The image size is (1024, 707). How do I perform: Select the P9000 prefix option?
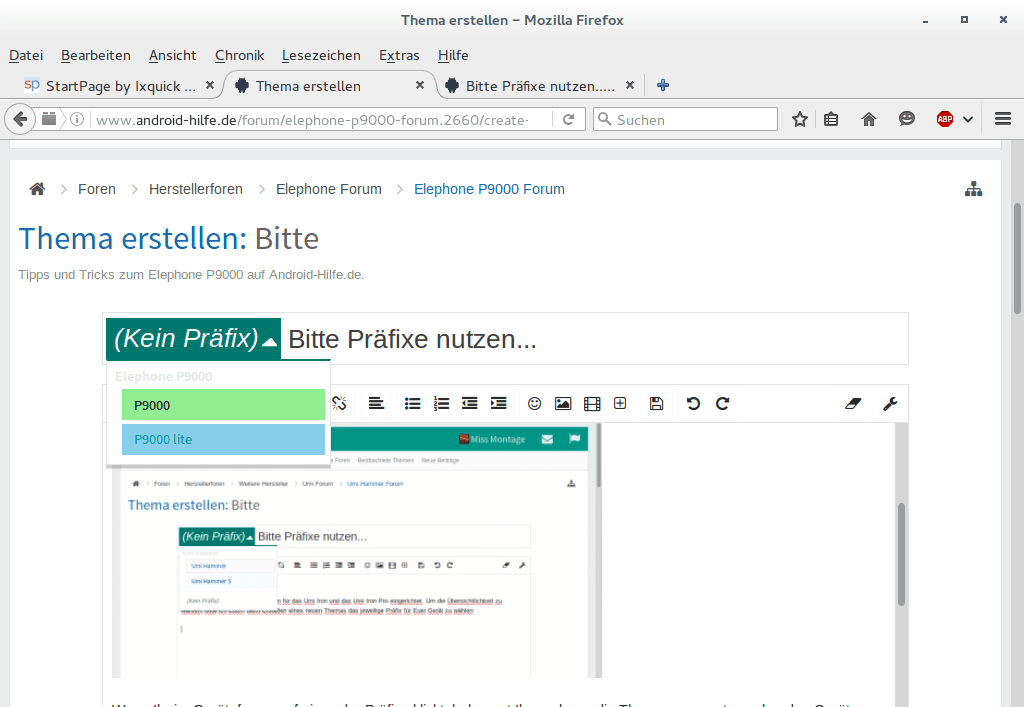(223, 405)
